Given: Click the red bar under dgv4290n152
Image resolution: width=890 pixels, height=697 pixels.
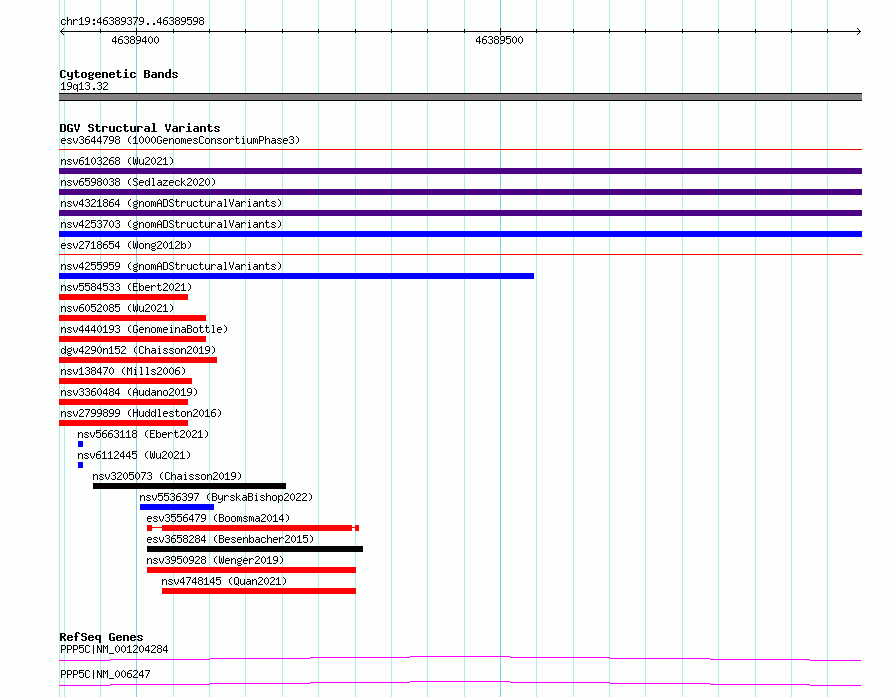Looking at the screenshot, I should pos(138,360).
